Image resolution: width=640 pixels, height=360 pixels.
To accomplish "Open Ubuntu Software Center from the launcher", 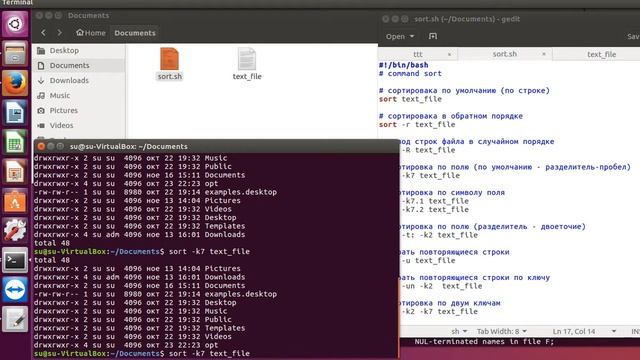I will (x=15, y=201).
